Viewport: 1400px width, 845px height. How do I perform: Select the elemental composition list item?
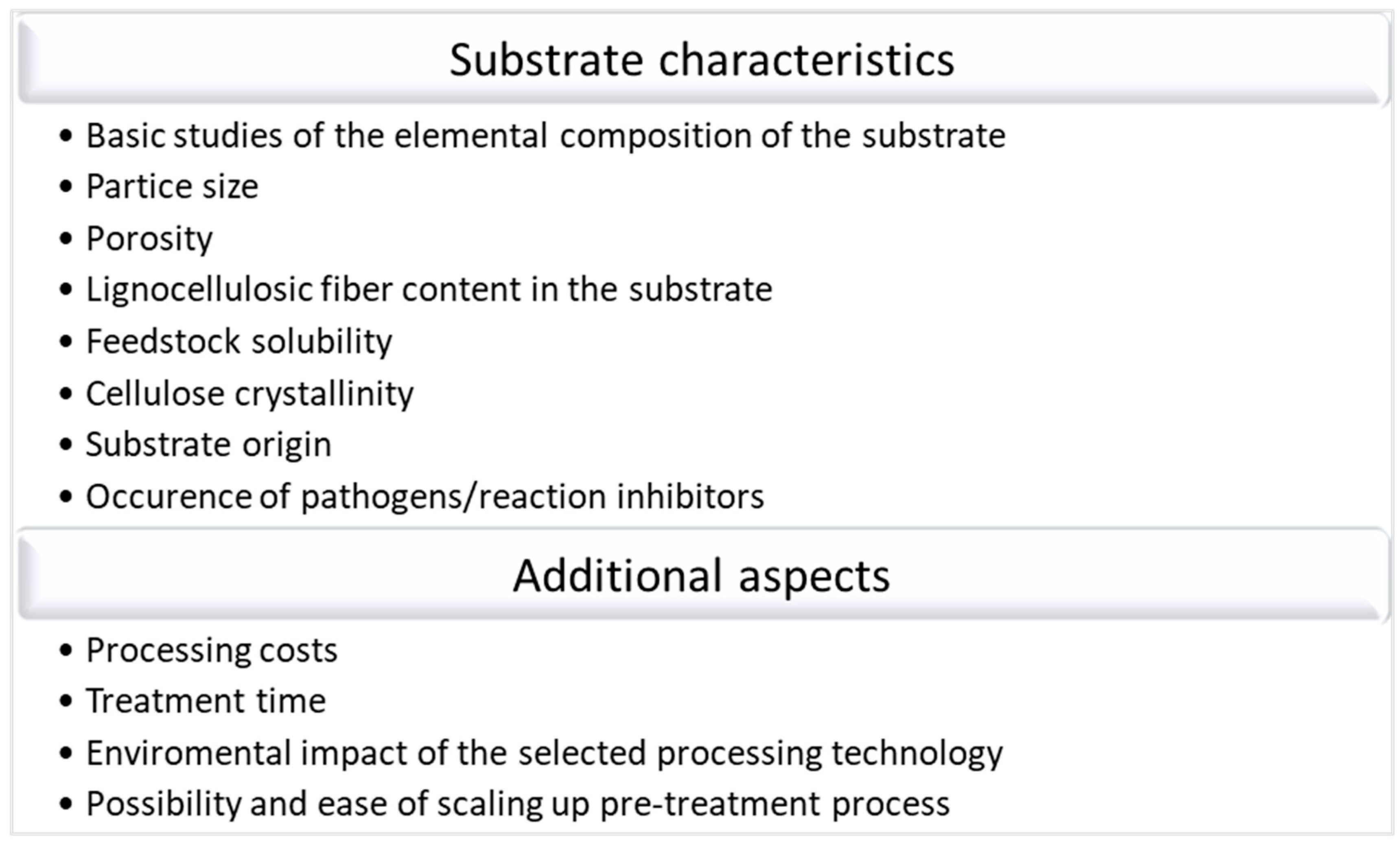pos(545,136)
